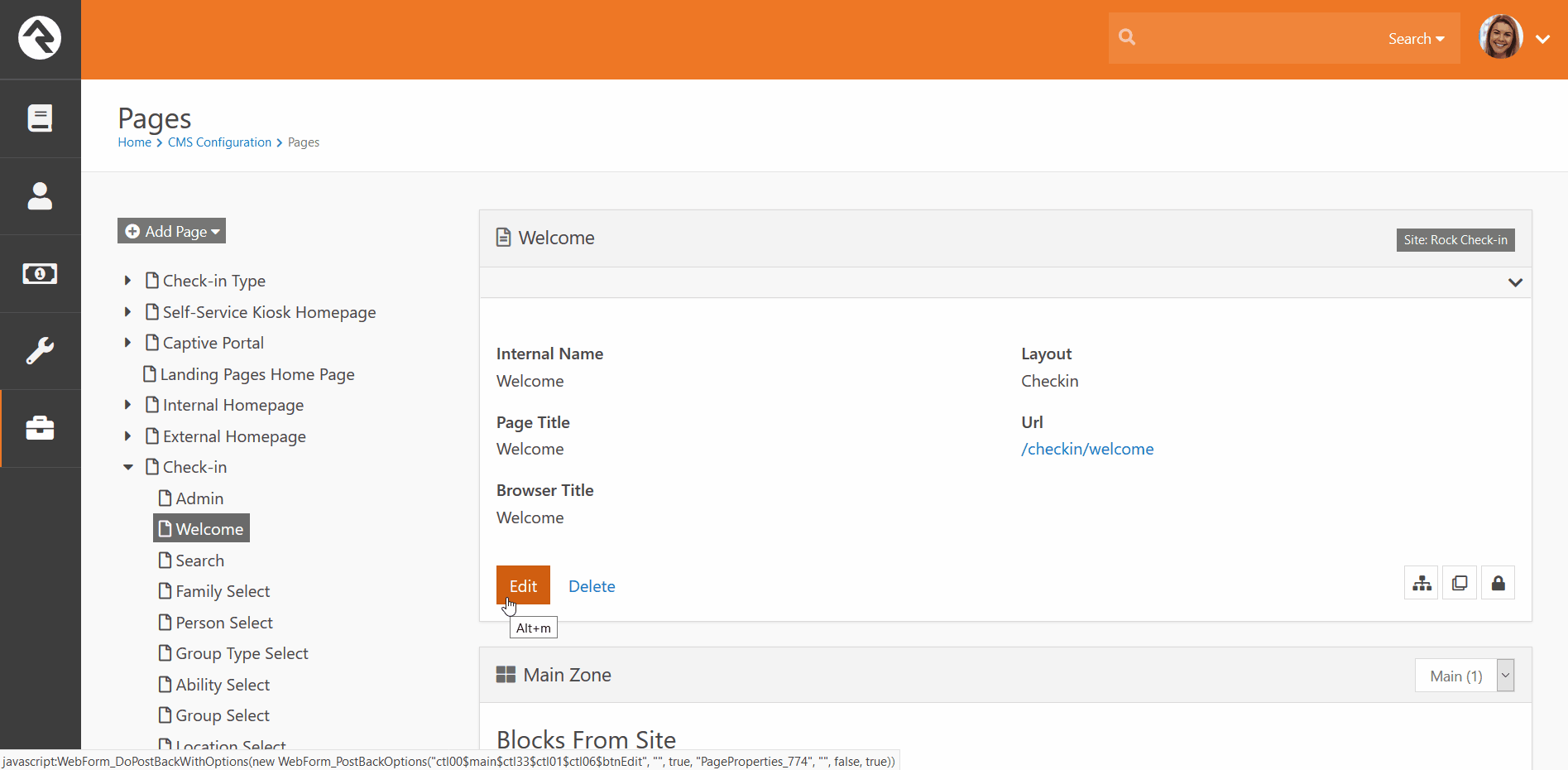This screenshot has height=770, width=1568.
Task: Click the Delete link
Action: point(592,586)
